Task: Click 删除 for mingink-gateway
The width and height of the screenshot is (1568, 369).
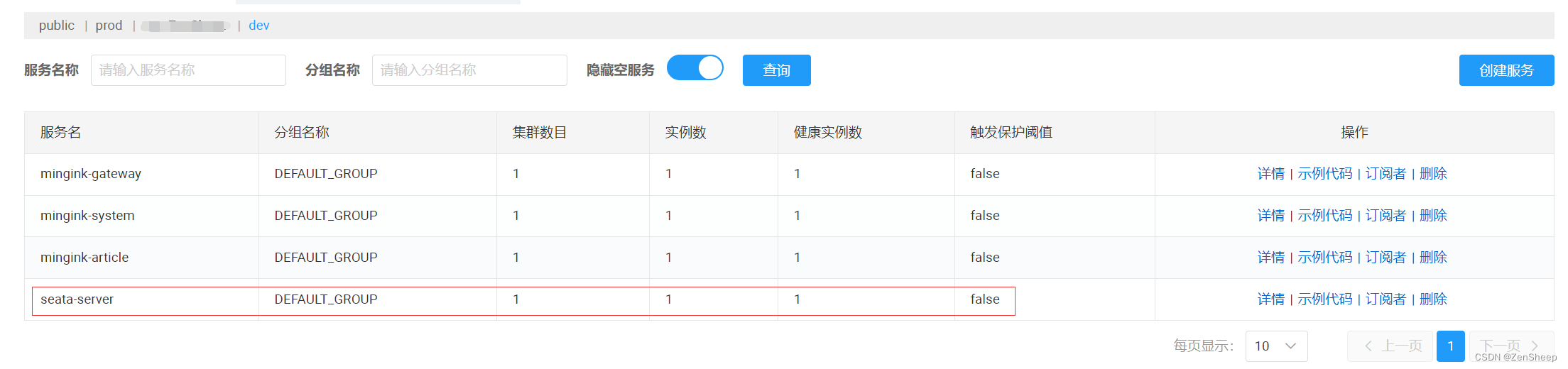Action: pyautogui.click(x=1433, y=174)
